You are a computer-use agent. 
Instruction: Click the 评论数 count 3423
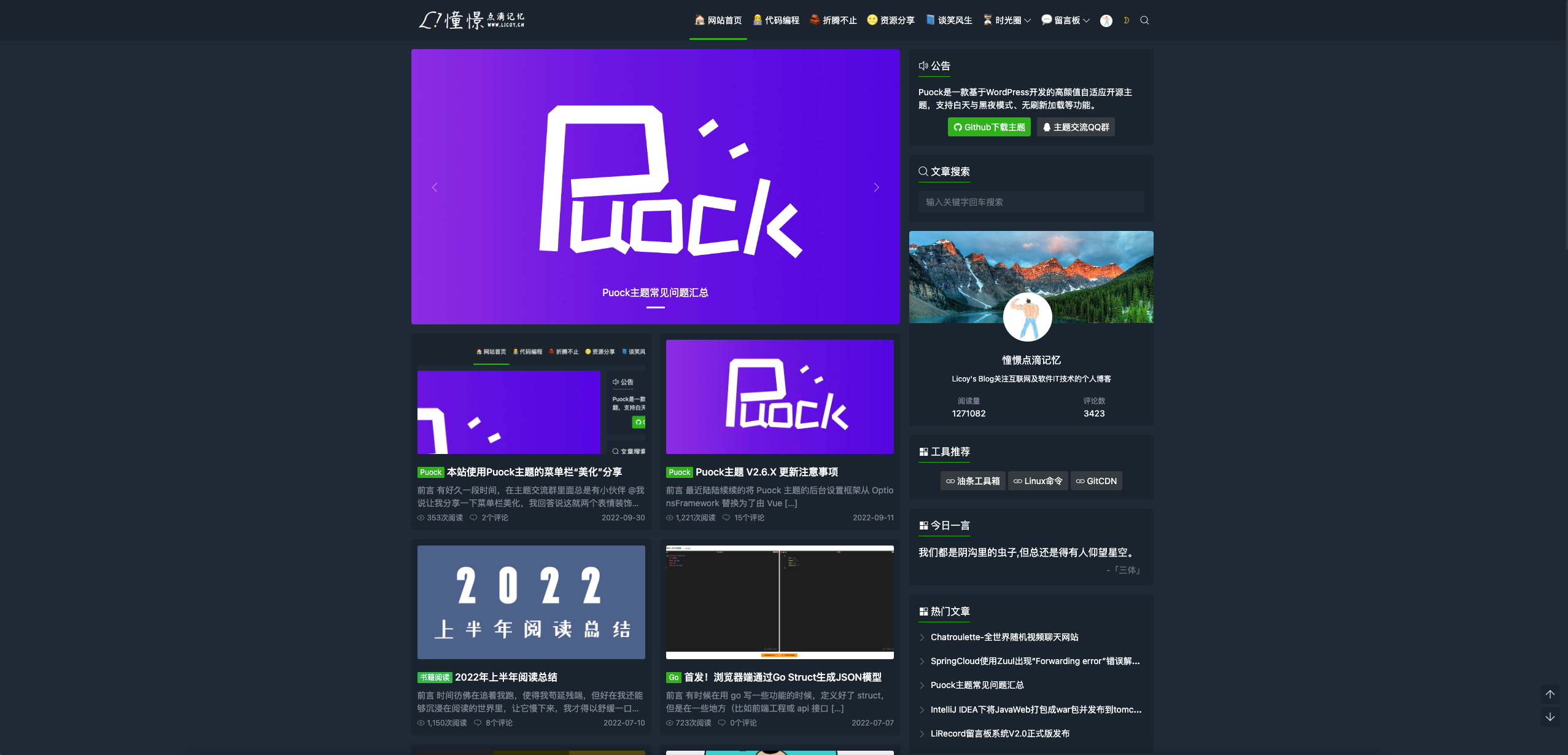1094,413
